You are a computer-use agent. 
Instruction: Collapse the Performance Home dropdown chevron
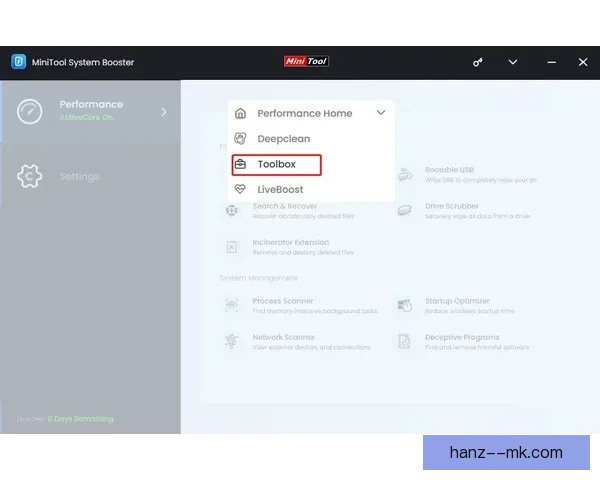[381, 113]
